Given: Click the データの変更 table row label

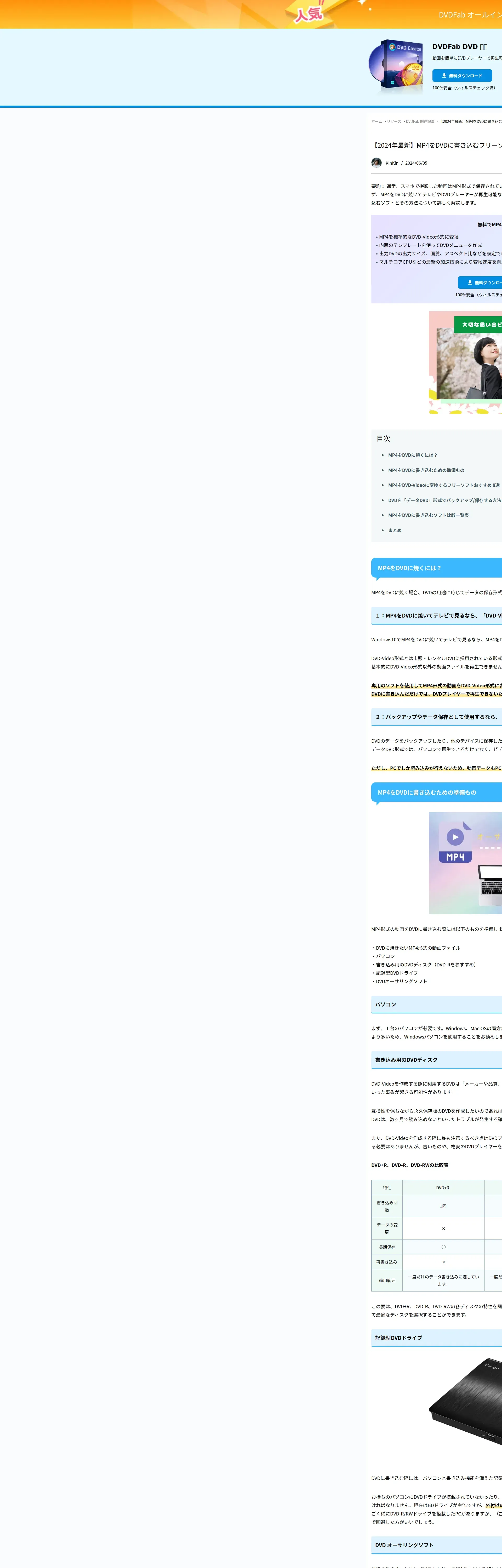Looking at the screenshot, I should coord(387,1228).
